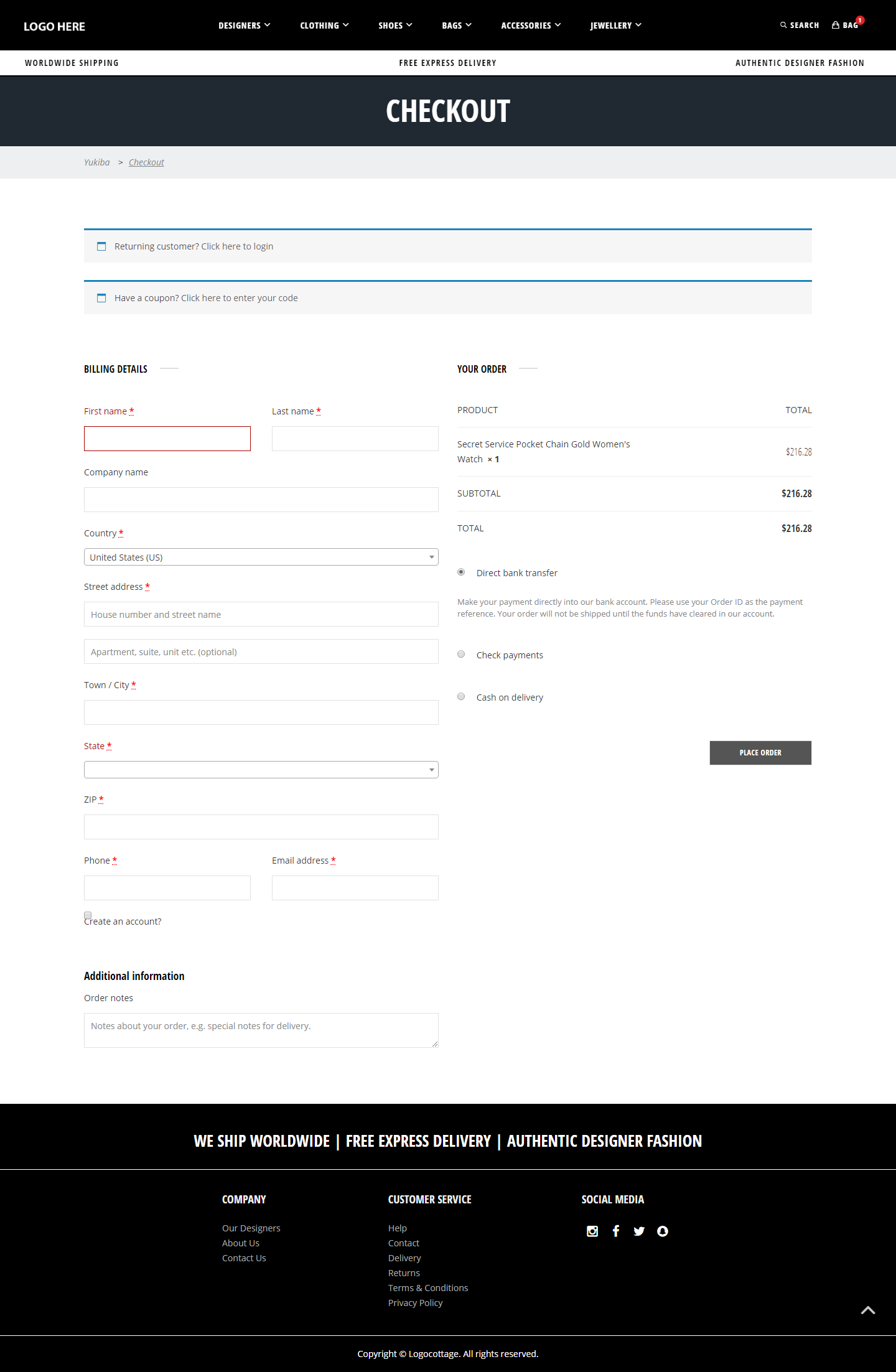This screenshot has width=896, height=1372.
Task: Click the scroll-to-top arrow icon
Action: pos(868,1310)
